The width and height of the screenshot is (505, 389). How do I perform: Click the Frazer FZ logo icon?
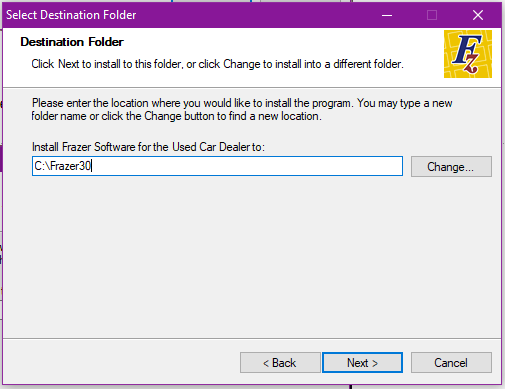tap(468, 54)
